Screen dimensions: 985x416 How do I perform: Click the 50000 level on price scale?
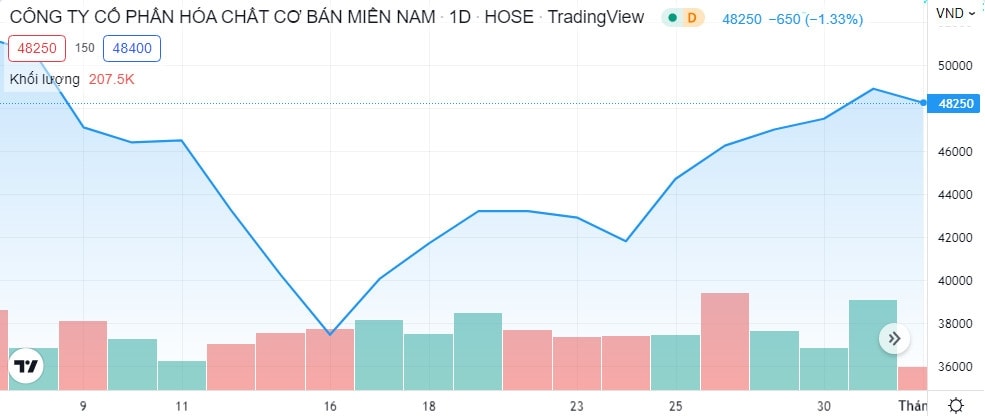[x=953, y=65]
